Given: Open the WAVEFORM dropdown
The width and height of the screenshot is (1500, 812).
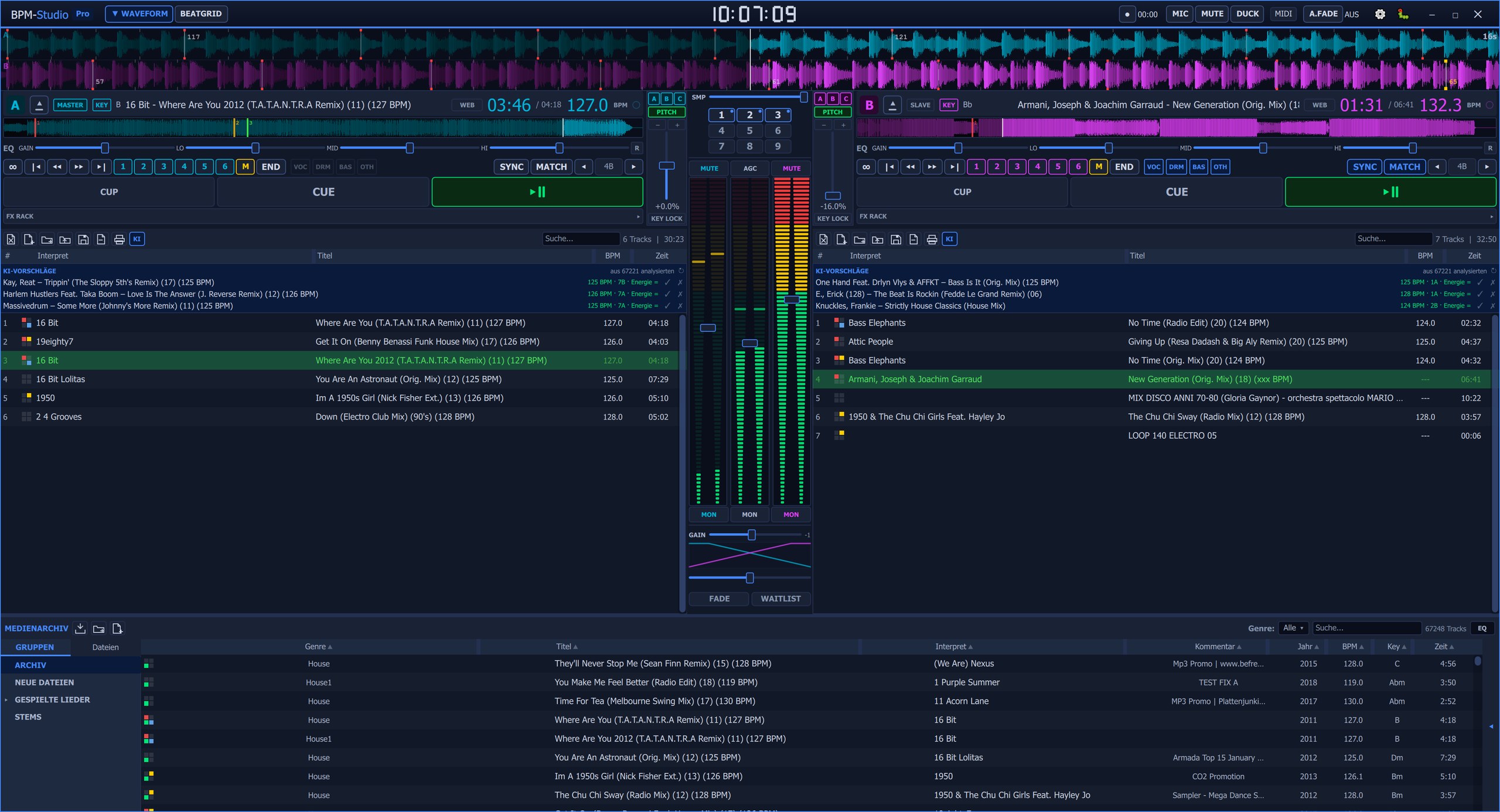Looking at the screenshot, I should (139, 14).
